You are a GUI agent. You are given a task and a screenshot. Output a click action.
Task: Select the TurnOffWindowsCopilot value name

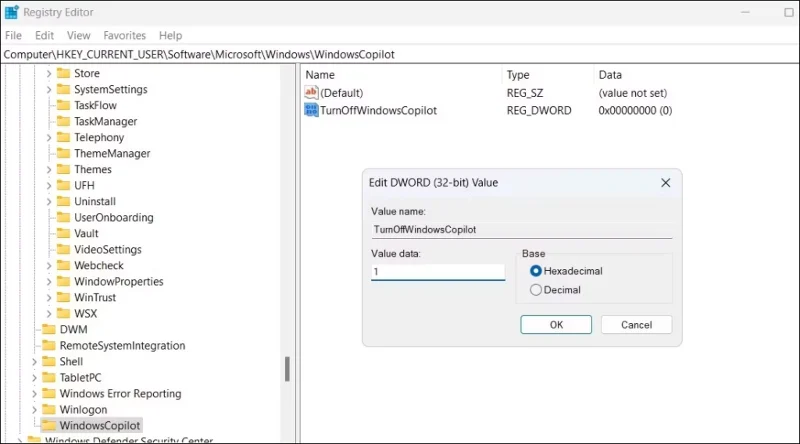tap(378, 110)
